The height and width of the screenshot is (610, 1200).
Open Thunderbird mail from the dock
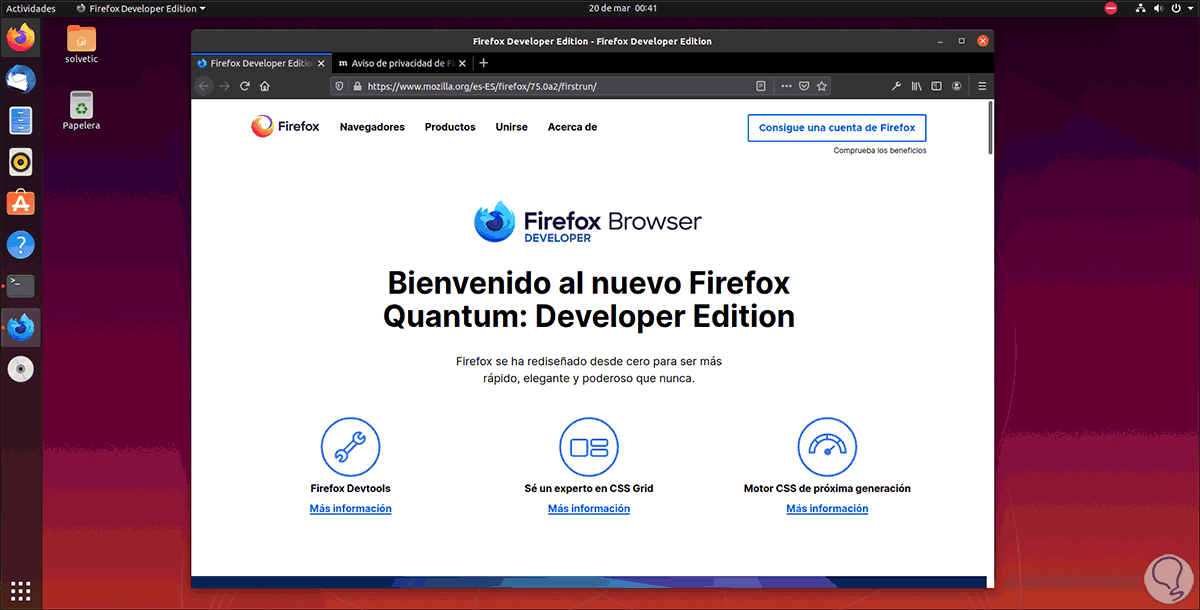pos(20,79)
